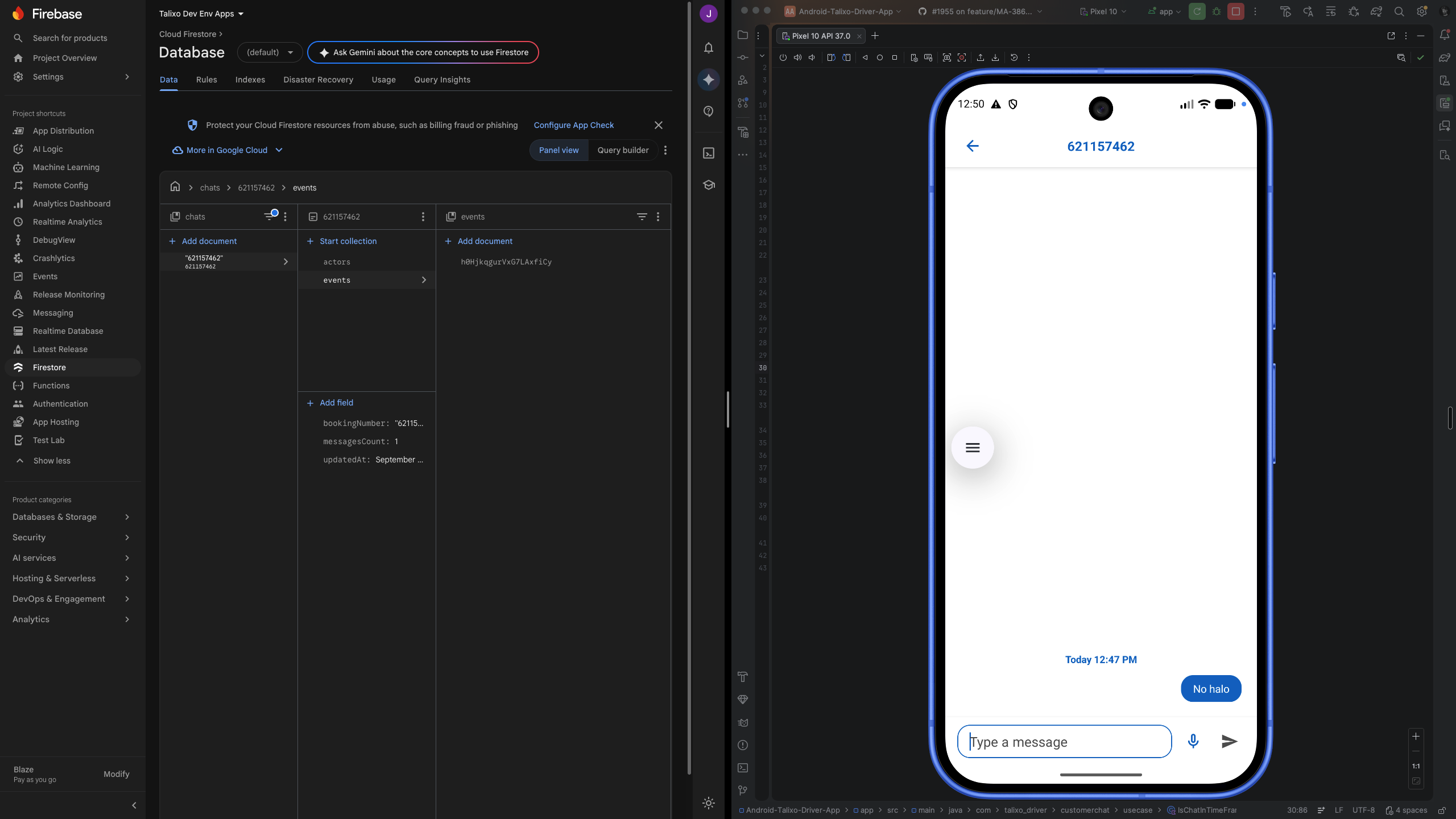
Task: Click the emulator Home circle button
Action: coord(880,57)
